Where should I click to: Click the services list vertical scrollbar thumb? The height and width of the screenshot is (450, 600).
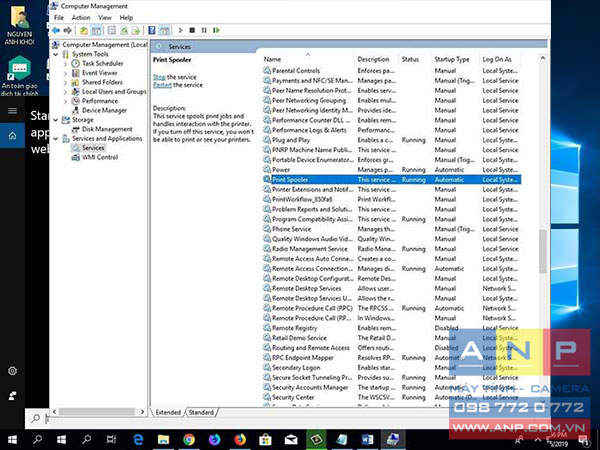pyautogui.click(x=543, y=251)
